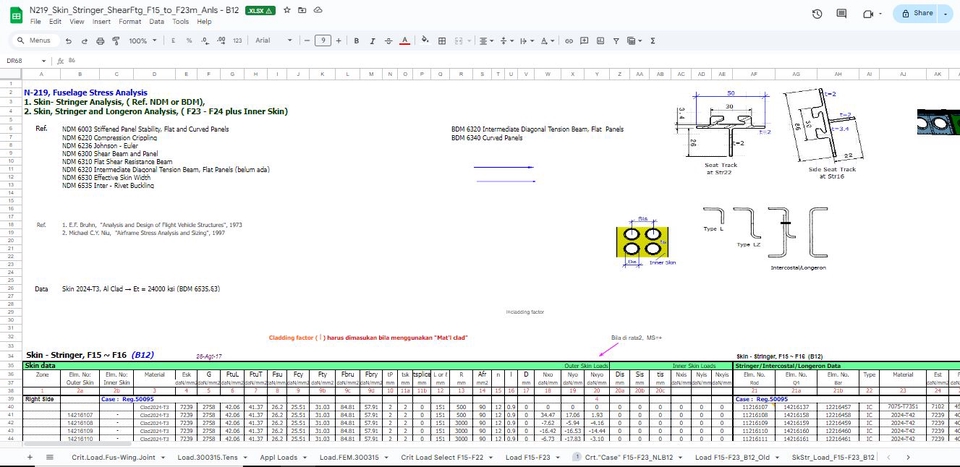Image resolution: width=960 pixels, height=467 pixels.
Task: Open Share options dropdown arrow
Action: [x=946, y=13]
